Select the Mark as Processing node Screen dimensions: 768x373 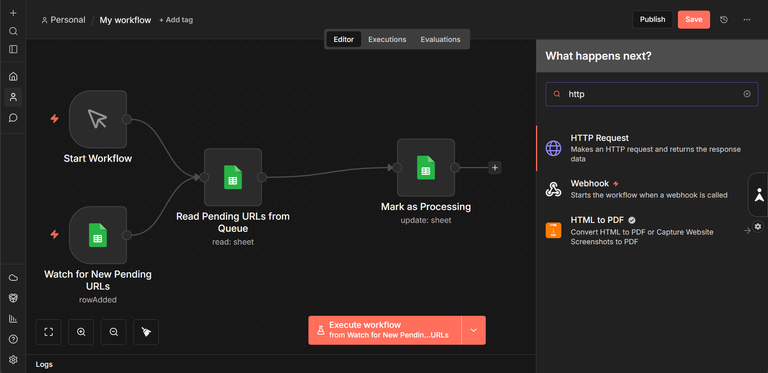[426, 167]
